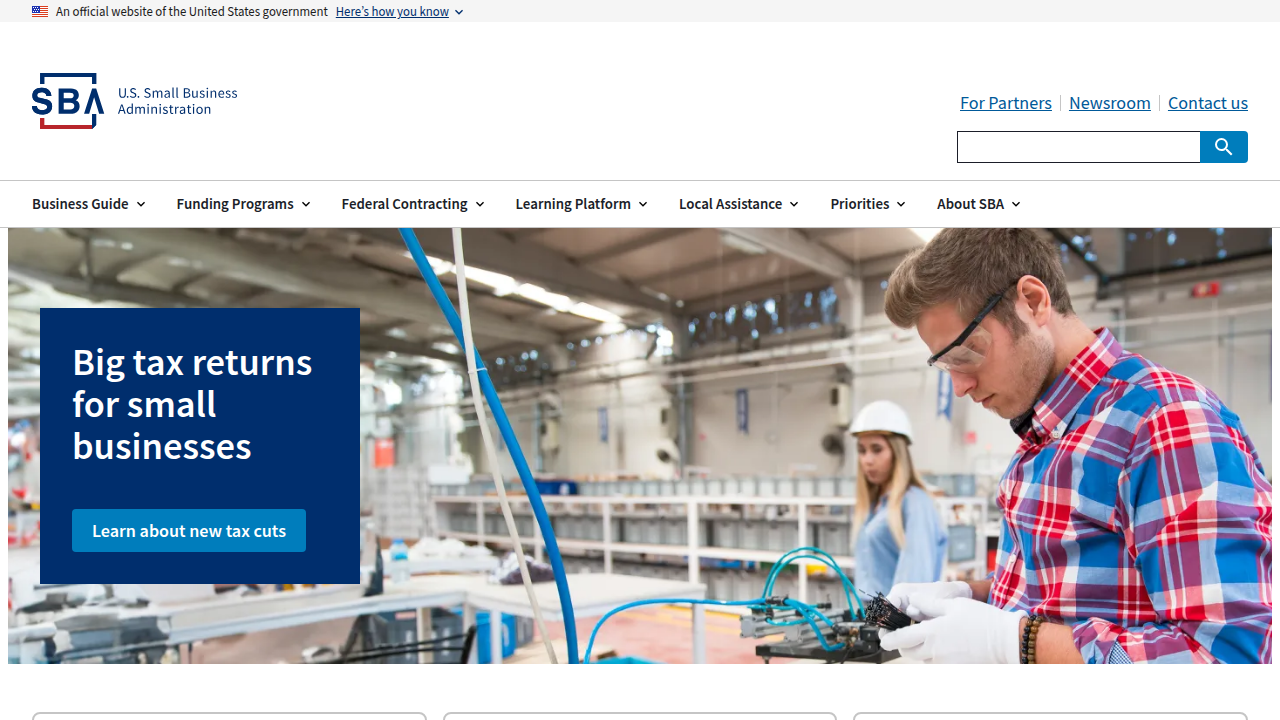
Task: Click the U.S. flag icon in the banner
Action: (40, 11)
